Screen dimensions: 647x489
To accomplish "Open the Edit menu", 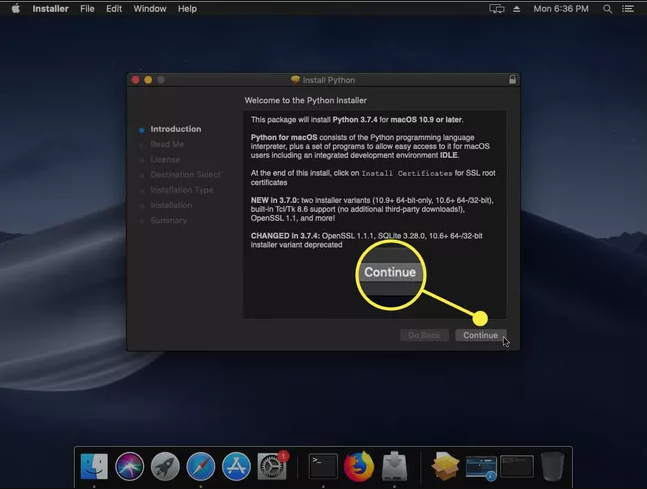I will coord(114,9).
